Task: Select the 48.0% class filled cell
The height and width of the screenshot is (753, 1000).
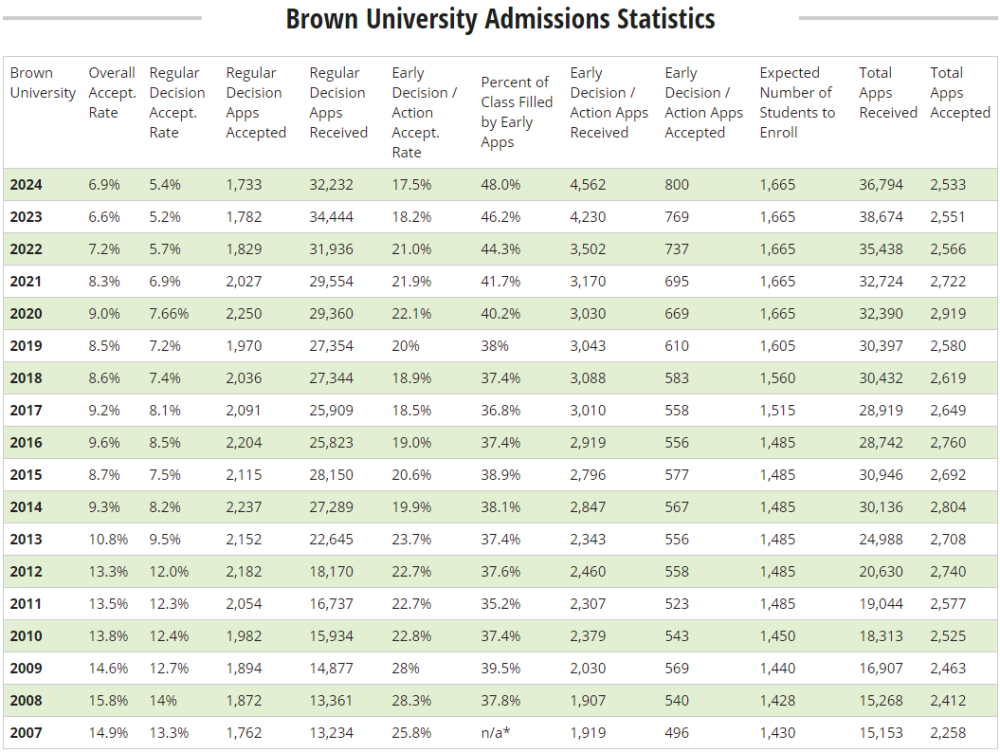Action: (x=500, y=185)
